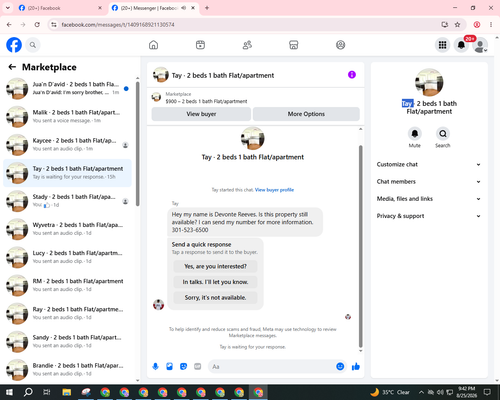Expand the Privacy & support section
Image resolution: width=500 pixels, height=400 pixels.
[x=429, y=216]
